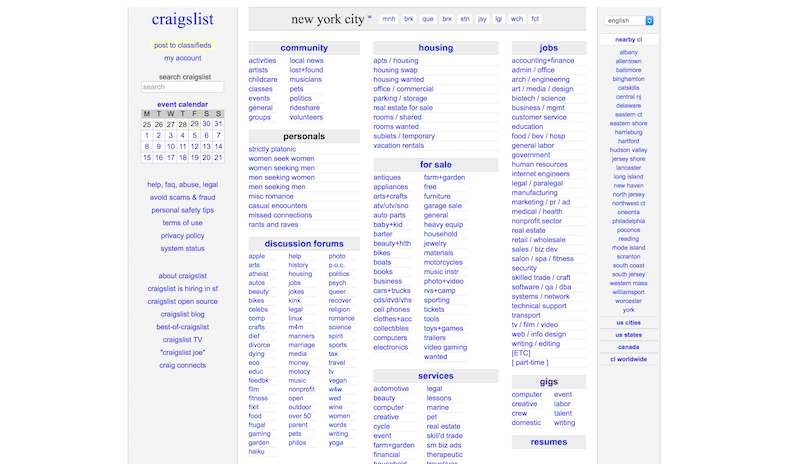Open craigslist is hiring in sf
Screen dimensions: 800x464
(x=183, y=289)
